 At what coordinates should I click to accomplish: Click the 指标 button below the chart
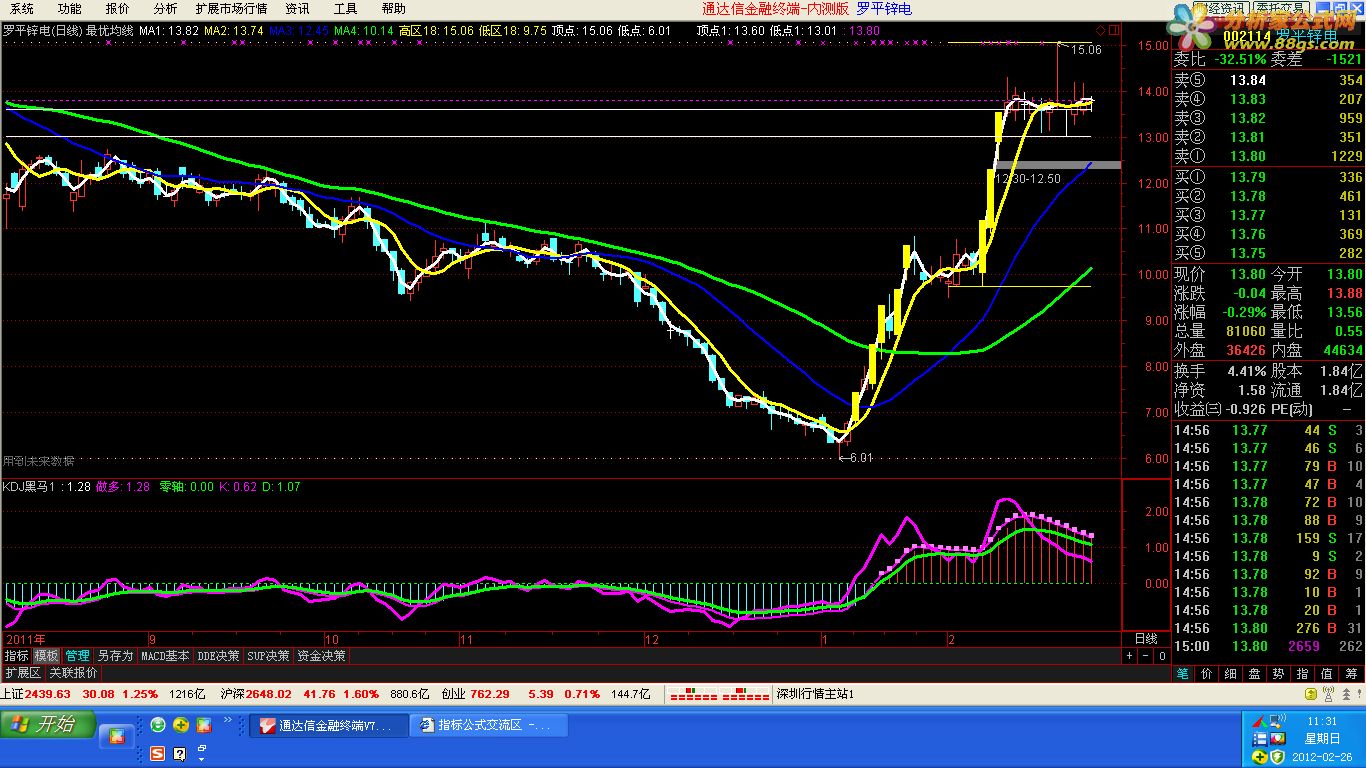(16, 656)
